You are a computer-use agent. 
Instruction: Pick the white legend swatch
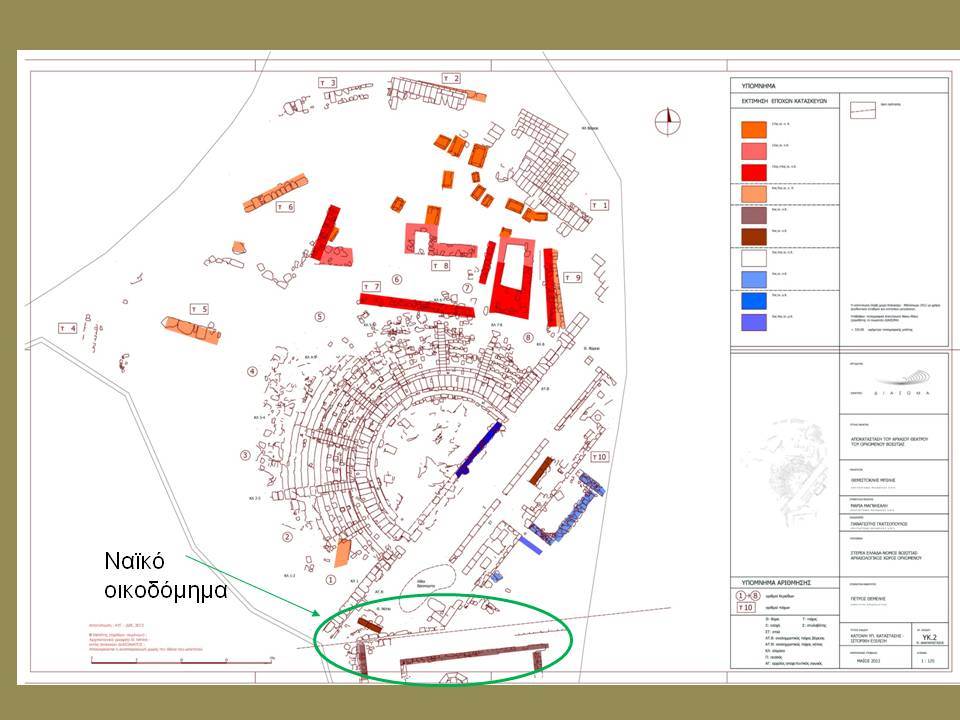(x=754, y=258)
